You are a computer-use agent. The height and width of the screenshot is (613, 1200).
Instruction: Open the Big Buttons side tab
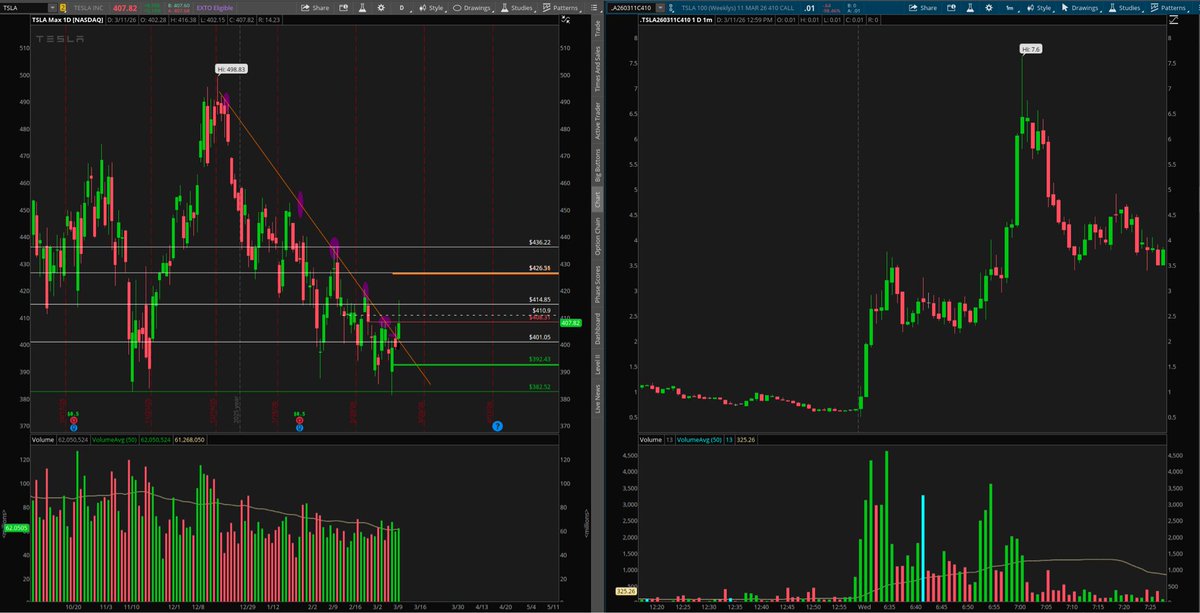tap(598, 166)
